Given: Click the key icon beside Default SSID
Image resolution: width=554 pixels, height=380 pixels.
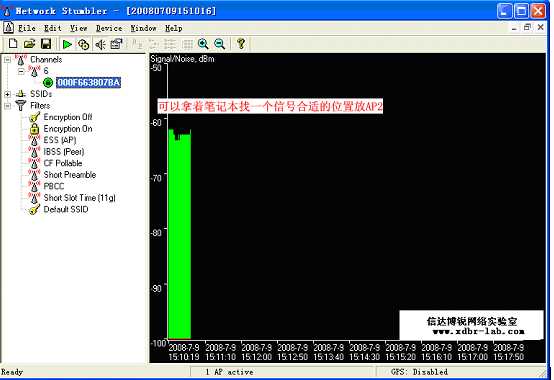Looking at the screenshot, I should [34, 210].
